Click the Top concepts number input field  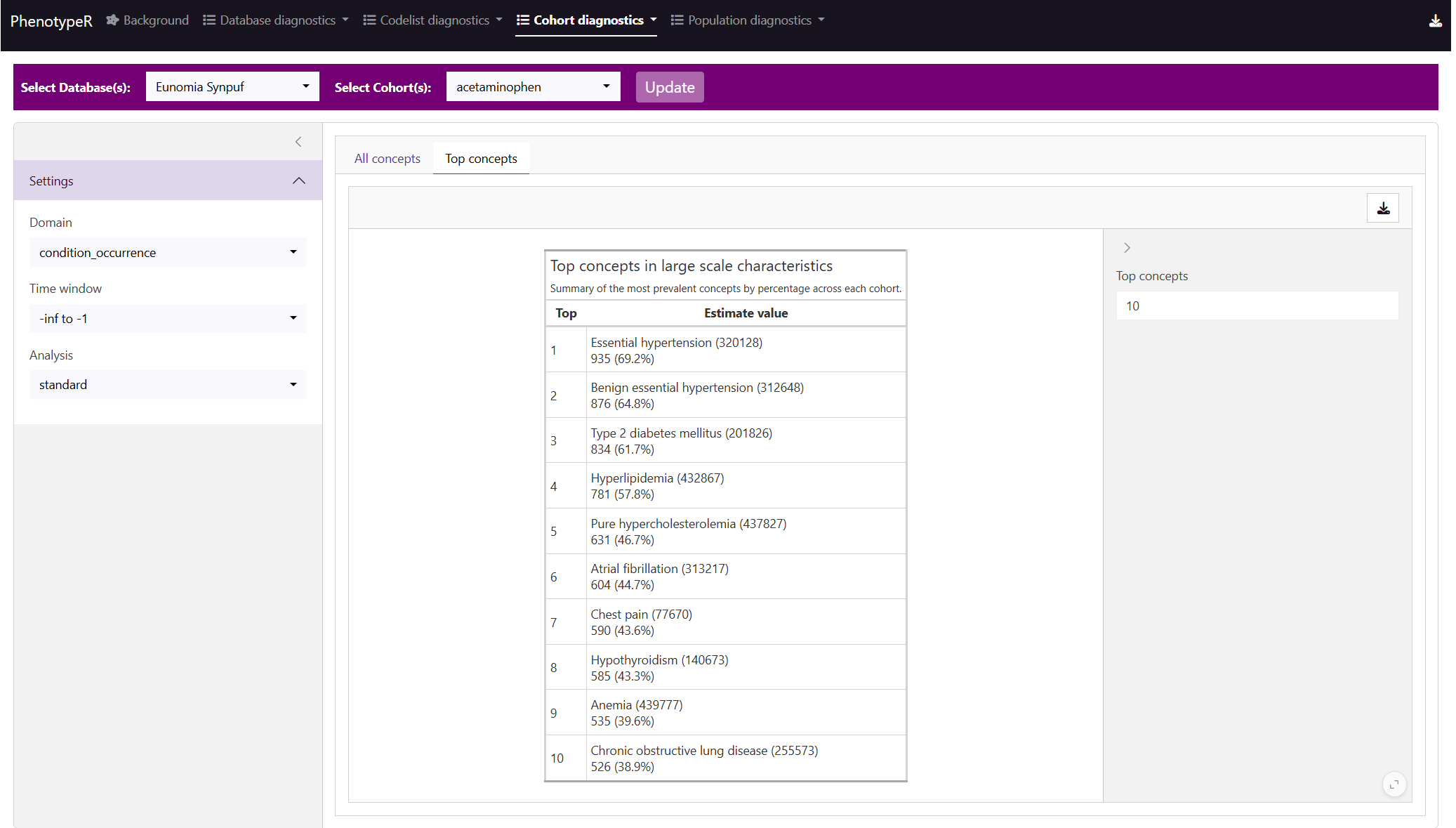coord(1257,306)
